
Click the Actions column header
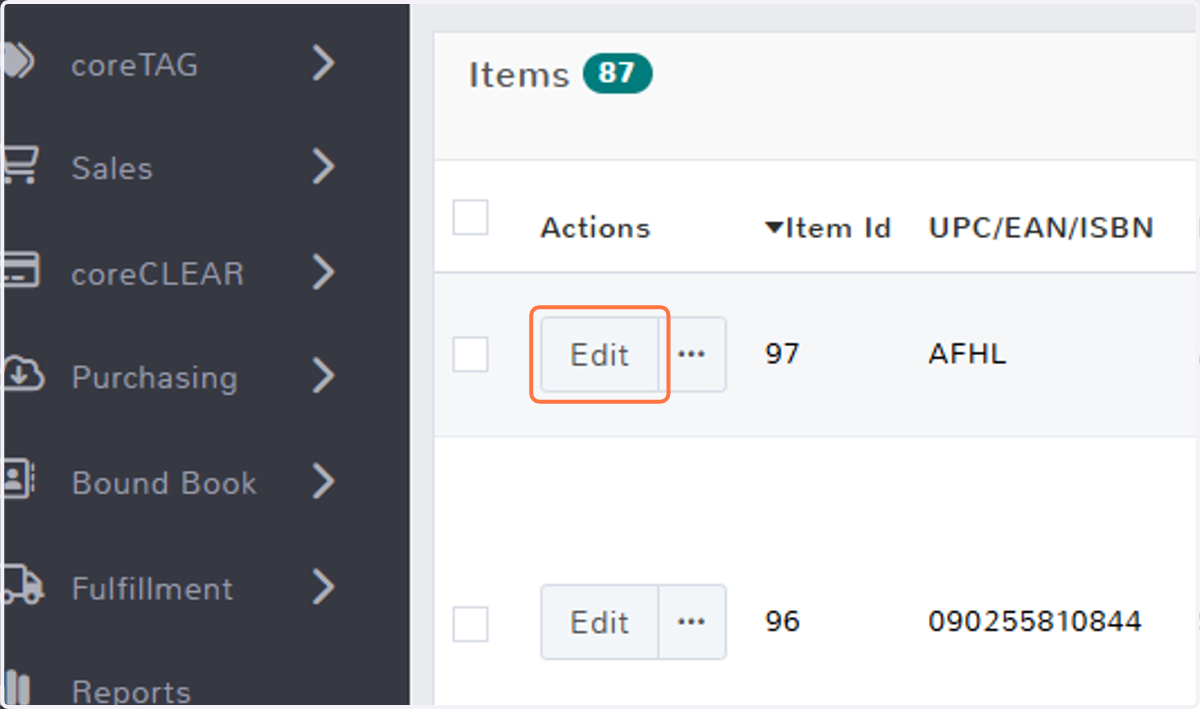(x=595, y=228)
